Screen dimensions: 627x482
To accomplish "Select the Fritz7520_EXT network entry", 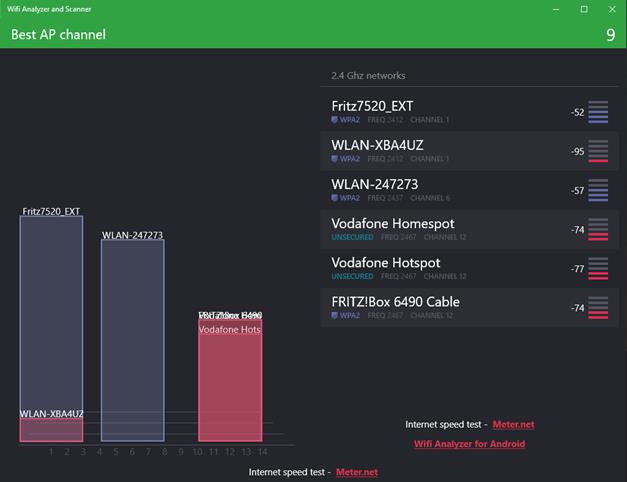I will pyautogui.click(x=372, y=106).
